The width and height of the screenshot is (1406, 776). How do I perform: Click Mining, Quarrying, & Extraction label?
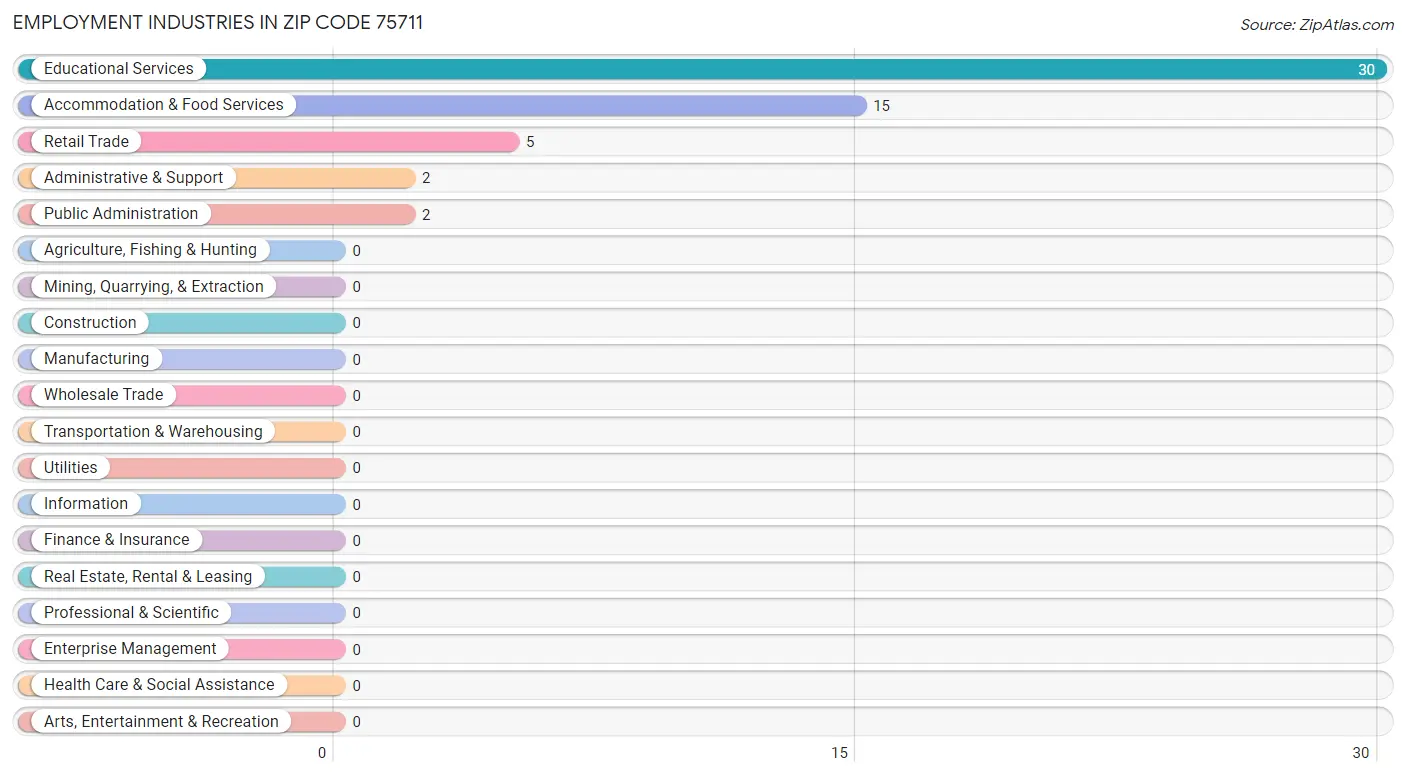point(154,286)
